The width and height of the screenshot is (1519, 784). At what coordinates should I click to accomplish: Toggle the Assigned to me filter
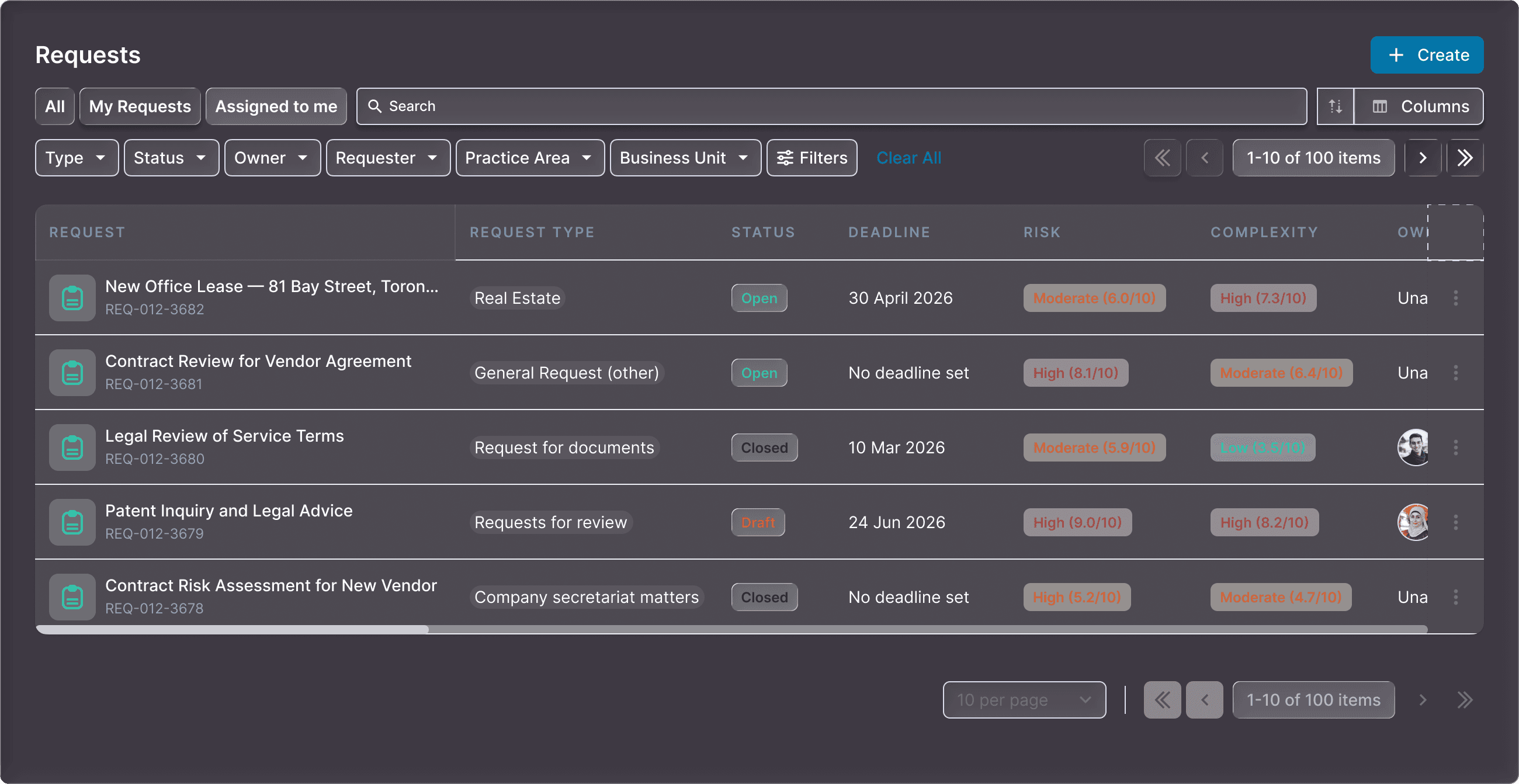(276, 106)
